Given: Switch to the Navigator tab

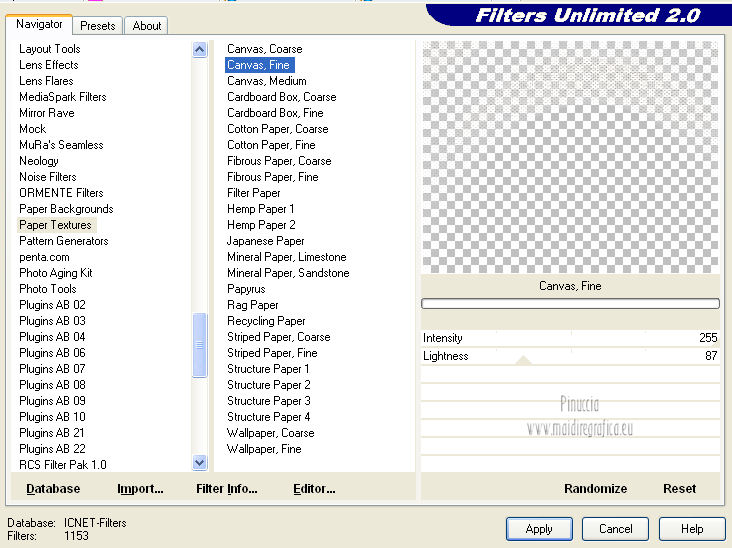Looking at the screenshot, I should coord(39,24).
